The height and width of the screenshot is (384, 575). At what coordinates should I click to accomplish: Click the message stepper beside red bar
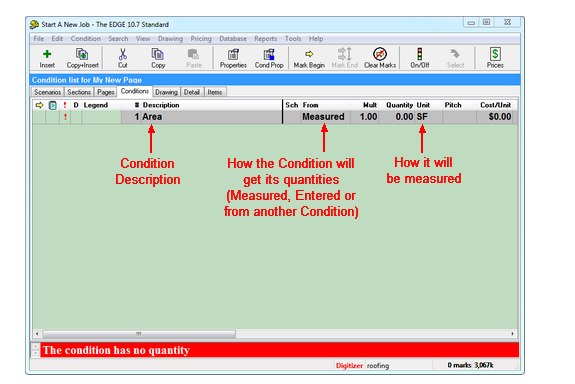click(x=35, y=350)
